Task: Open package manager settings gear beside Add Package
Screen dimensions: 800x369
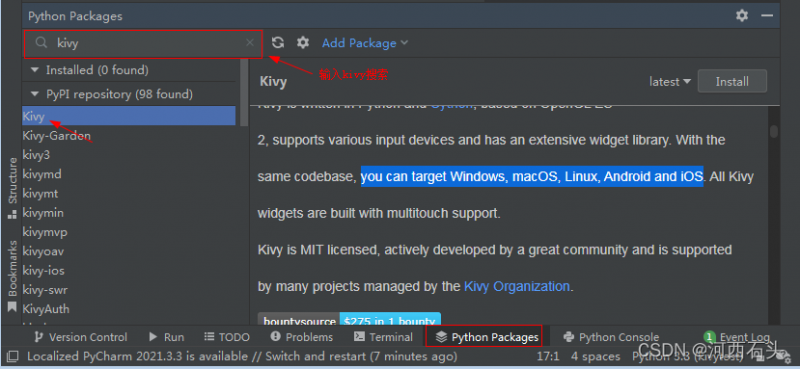Action: point(303,43)
